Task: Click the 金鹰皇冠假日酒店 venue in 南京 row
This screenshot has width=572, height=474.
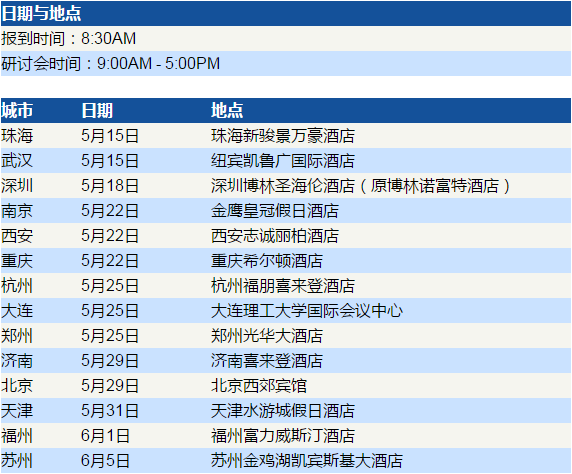Action: [x=275, y=211]
